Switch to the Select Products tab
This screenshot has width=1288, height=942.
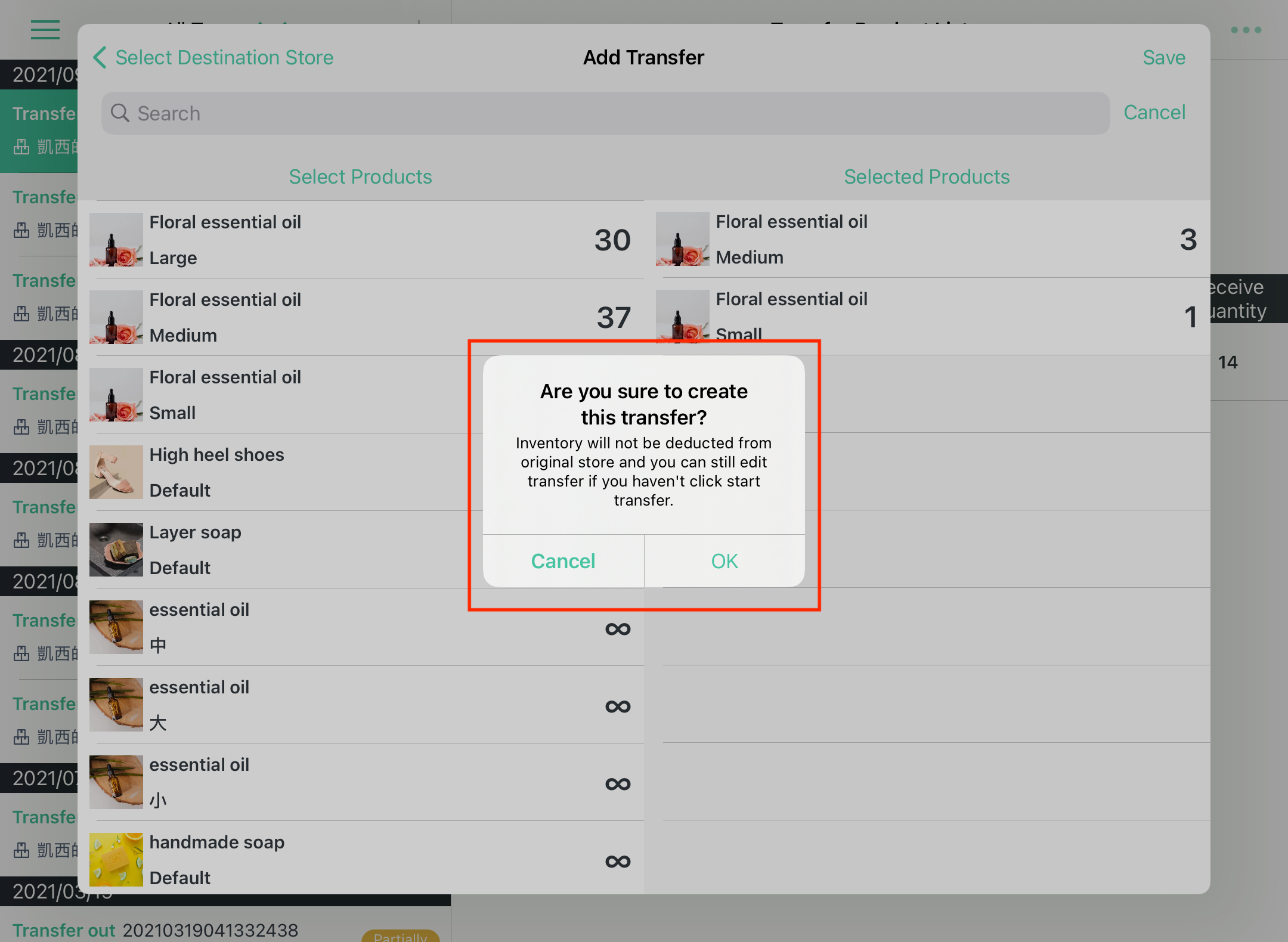click(x=360, y=176)
